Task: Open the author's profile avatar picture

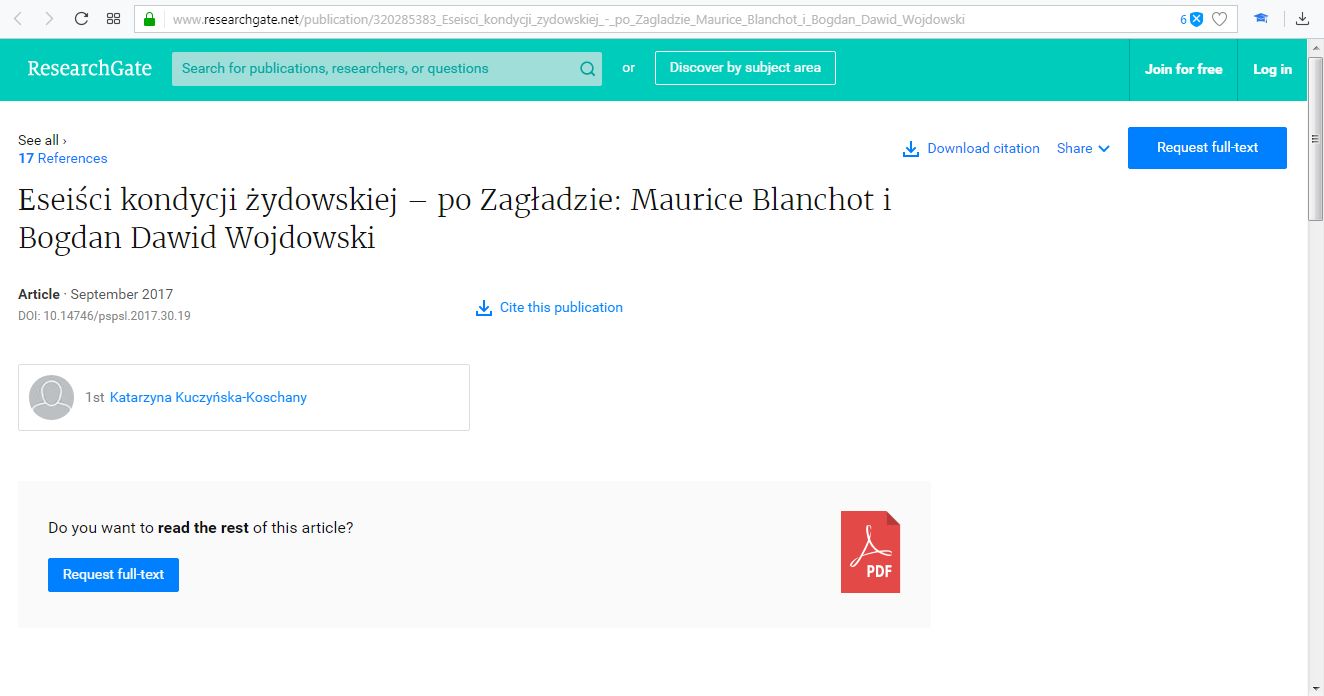Action: tap(51, 397)
